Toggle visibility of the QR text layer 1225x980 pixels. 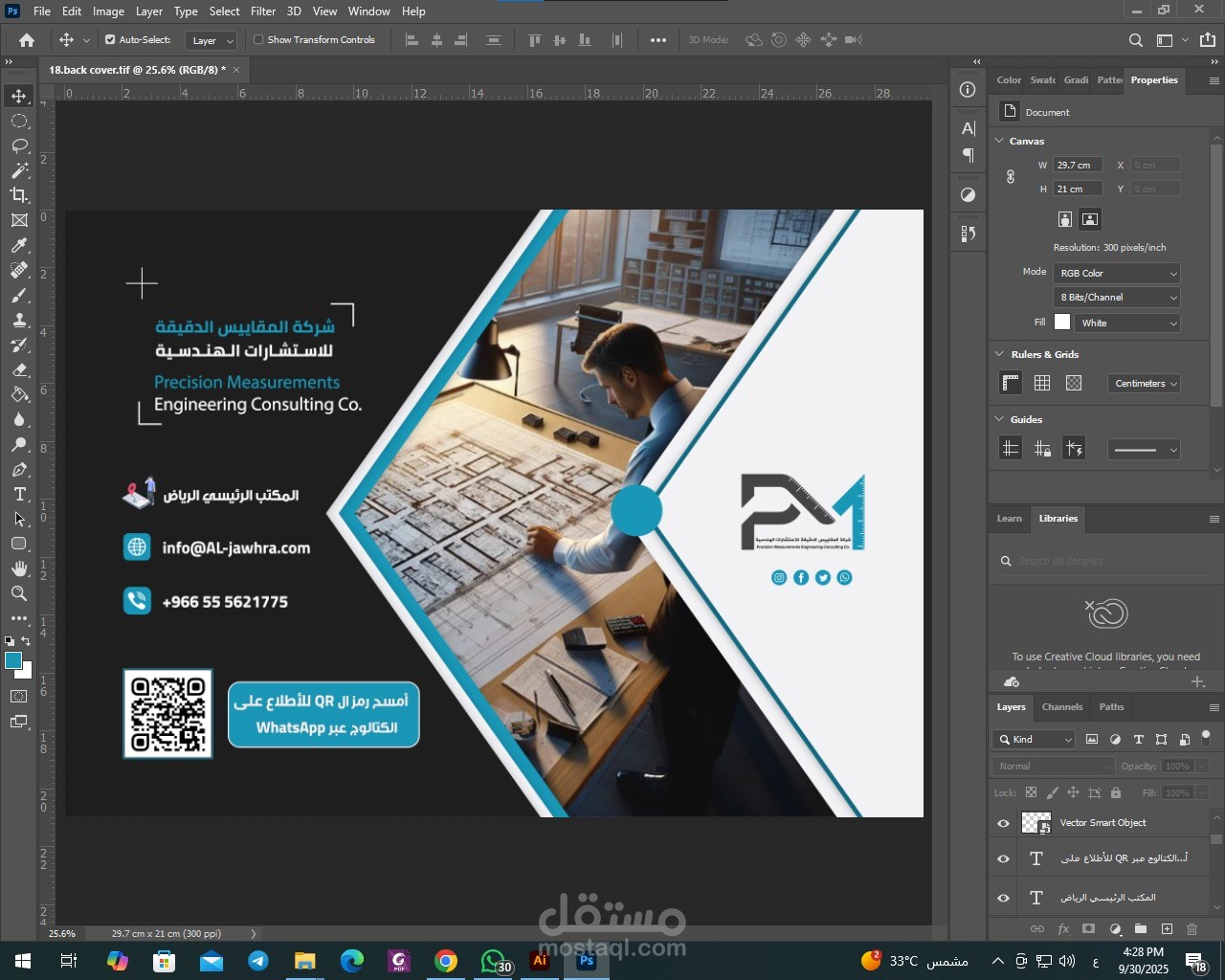pos(1003,858)
